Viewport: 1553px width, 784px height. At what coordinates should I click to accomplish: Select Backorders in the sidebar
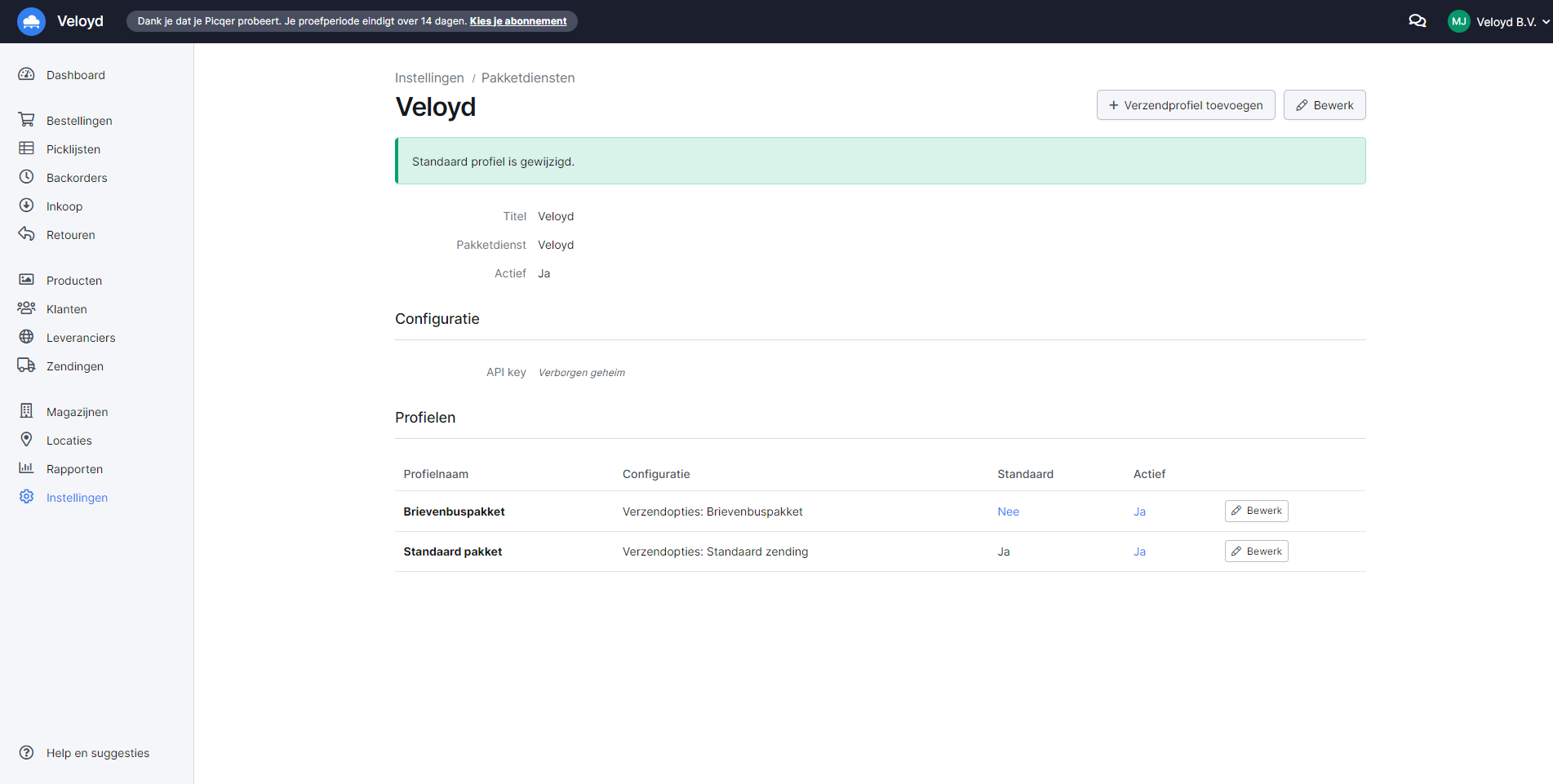tap(77, 178)
